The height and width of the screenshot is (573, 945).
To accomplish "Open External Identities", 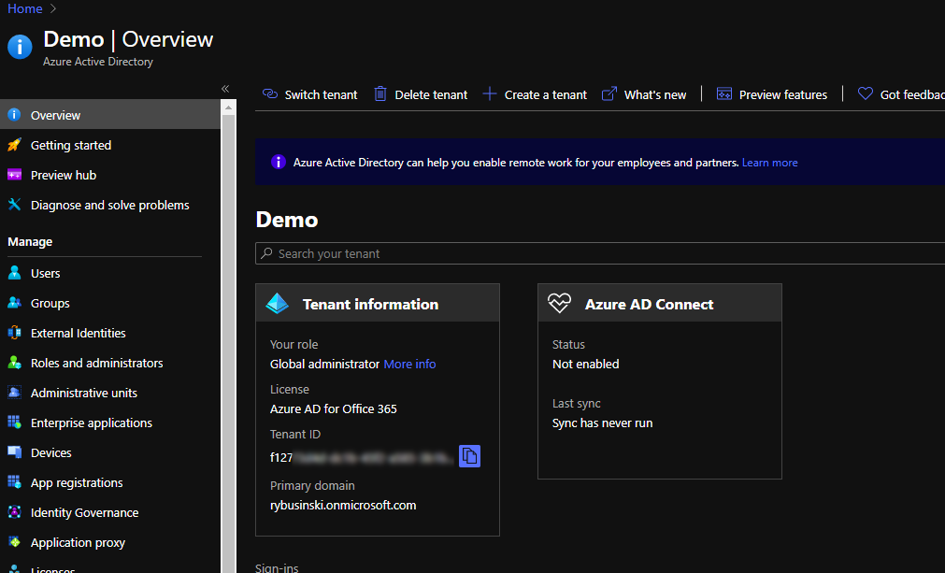I will [x=78, y=333].
